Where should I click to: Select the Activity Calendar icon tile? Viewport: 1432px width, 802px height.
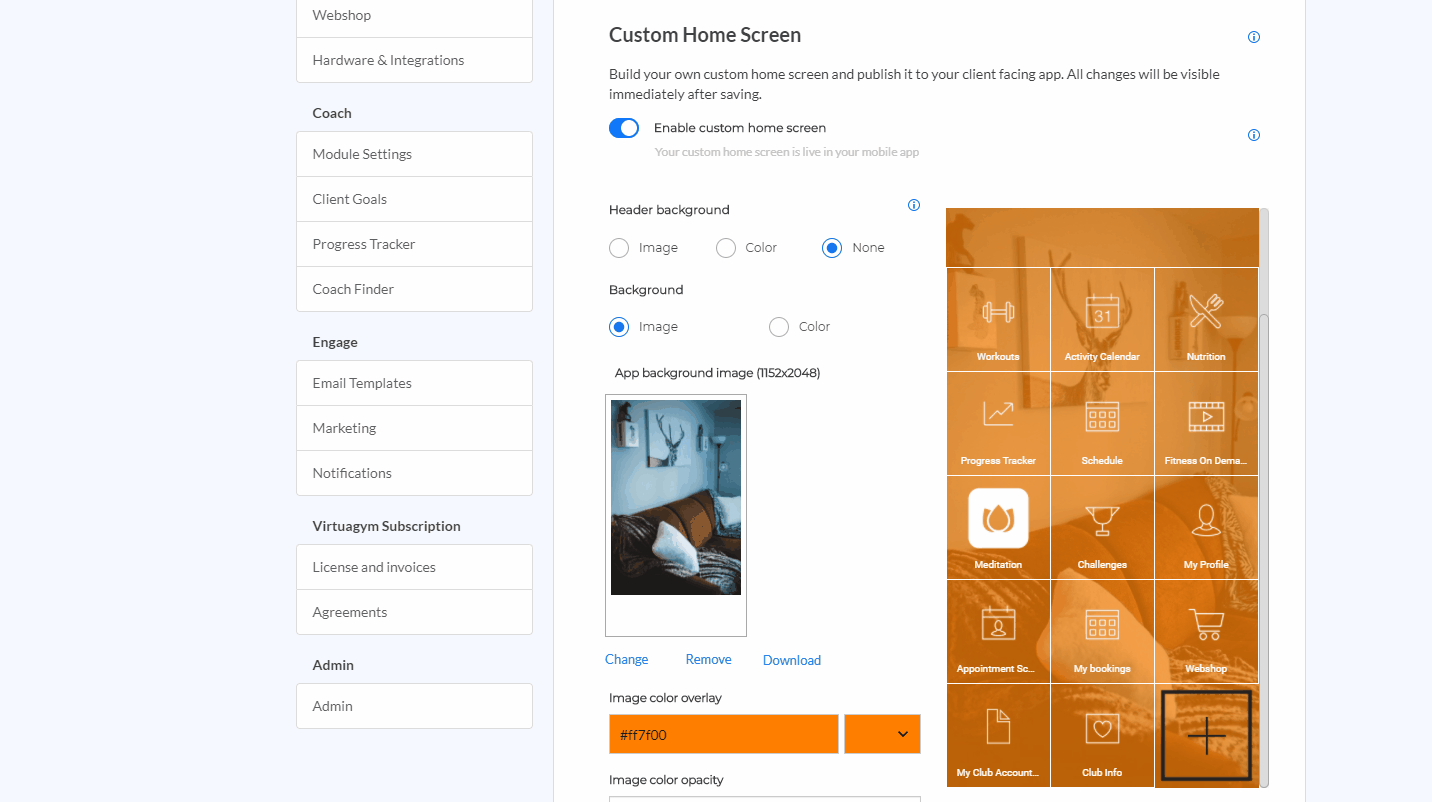coord(1102,319)
